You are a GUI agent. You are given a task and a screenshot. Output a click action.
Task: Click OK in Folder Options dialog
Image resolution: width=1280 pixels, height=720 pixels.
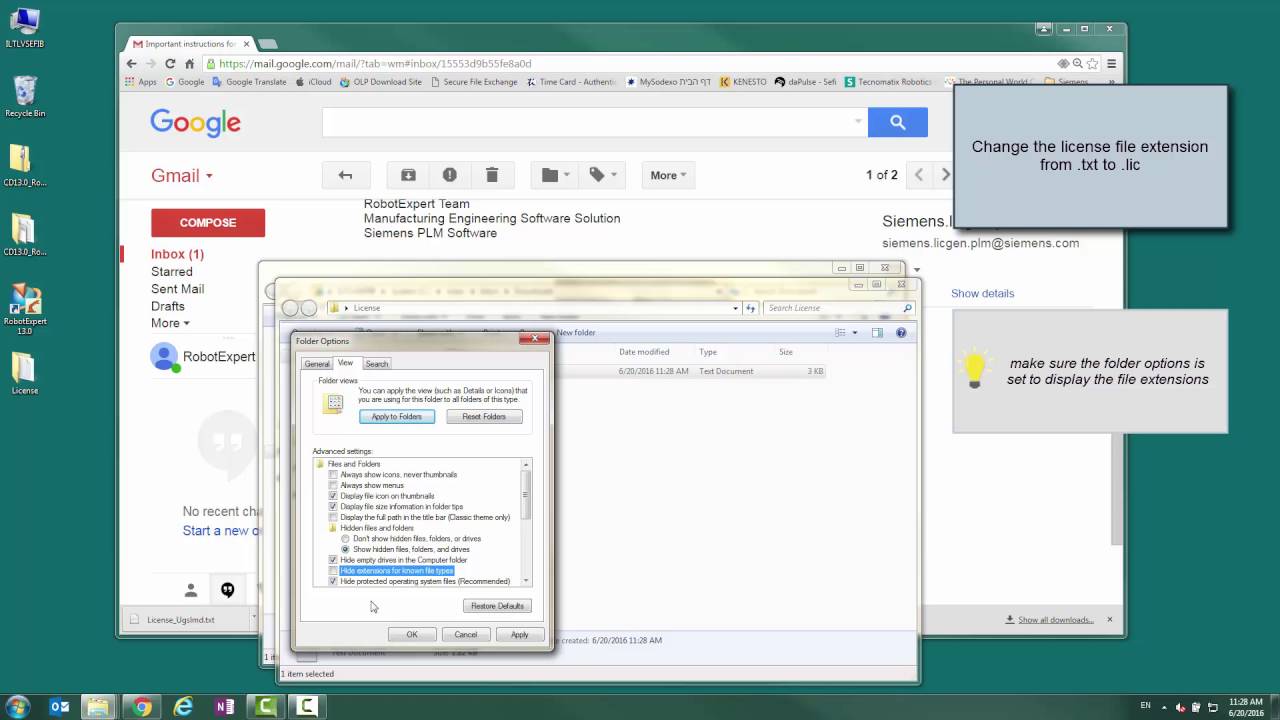click(411, 635)
